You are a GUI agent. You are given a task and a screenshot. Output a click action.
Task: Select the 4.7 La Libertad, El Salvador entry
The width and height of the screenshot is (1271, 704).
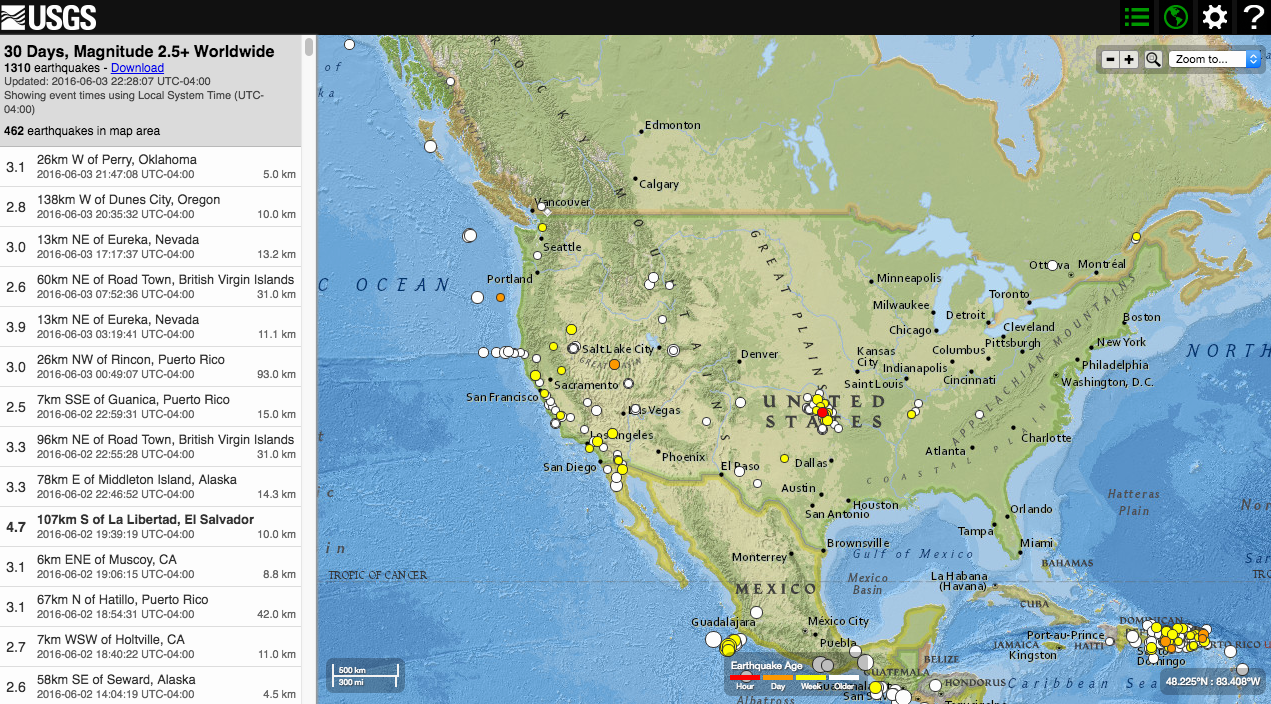150,526
